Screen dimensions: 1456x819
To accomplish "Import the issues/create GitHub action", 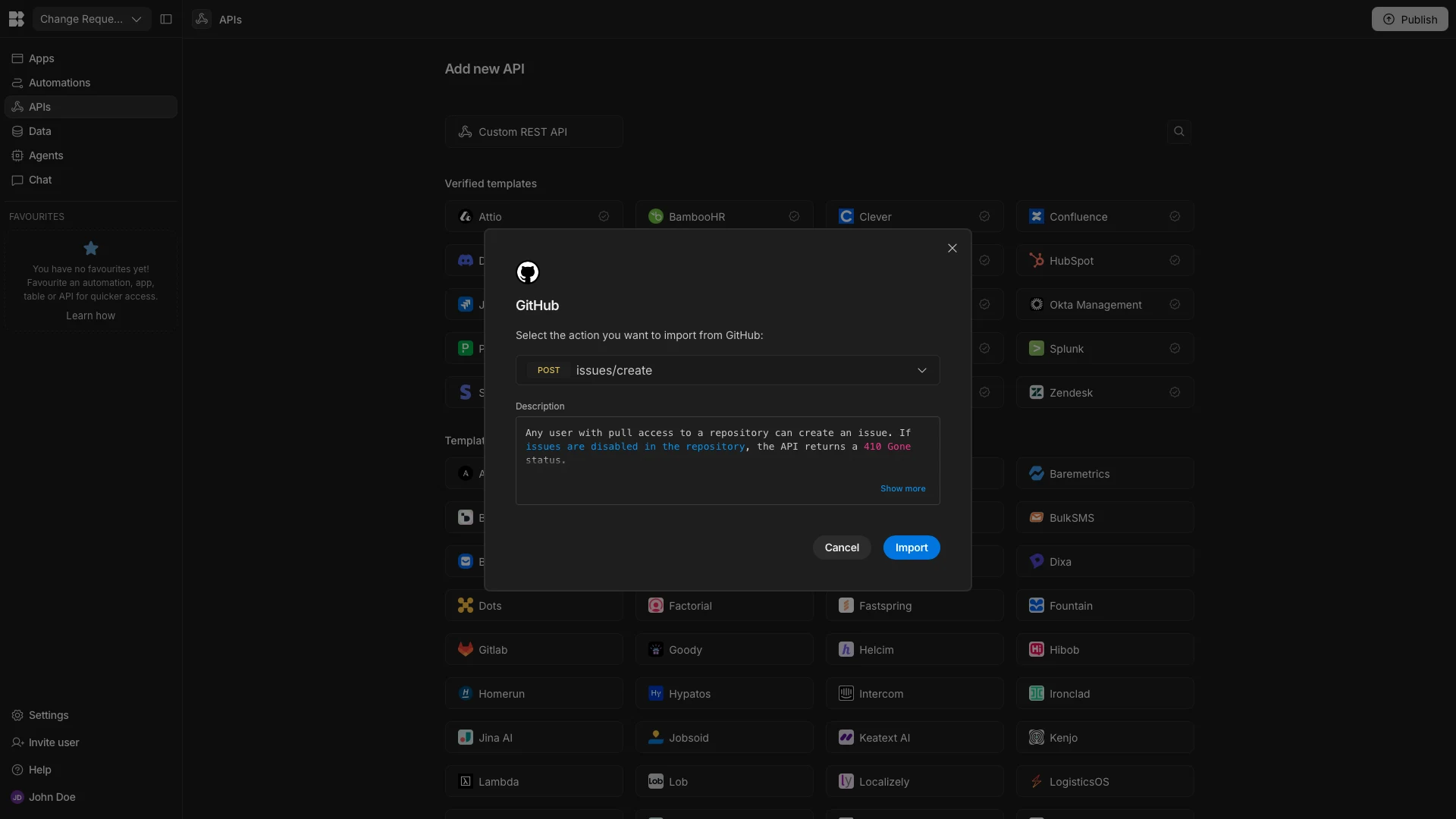I will pyautogui.click(x=911, y=548).
